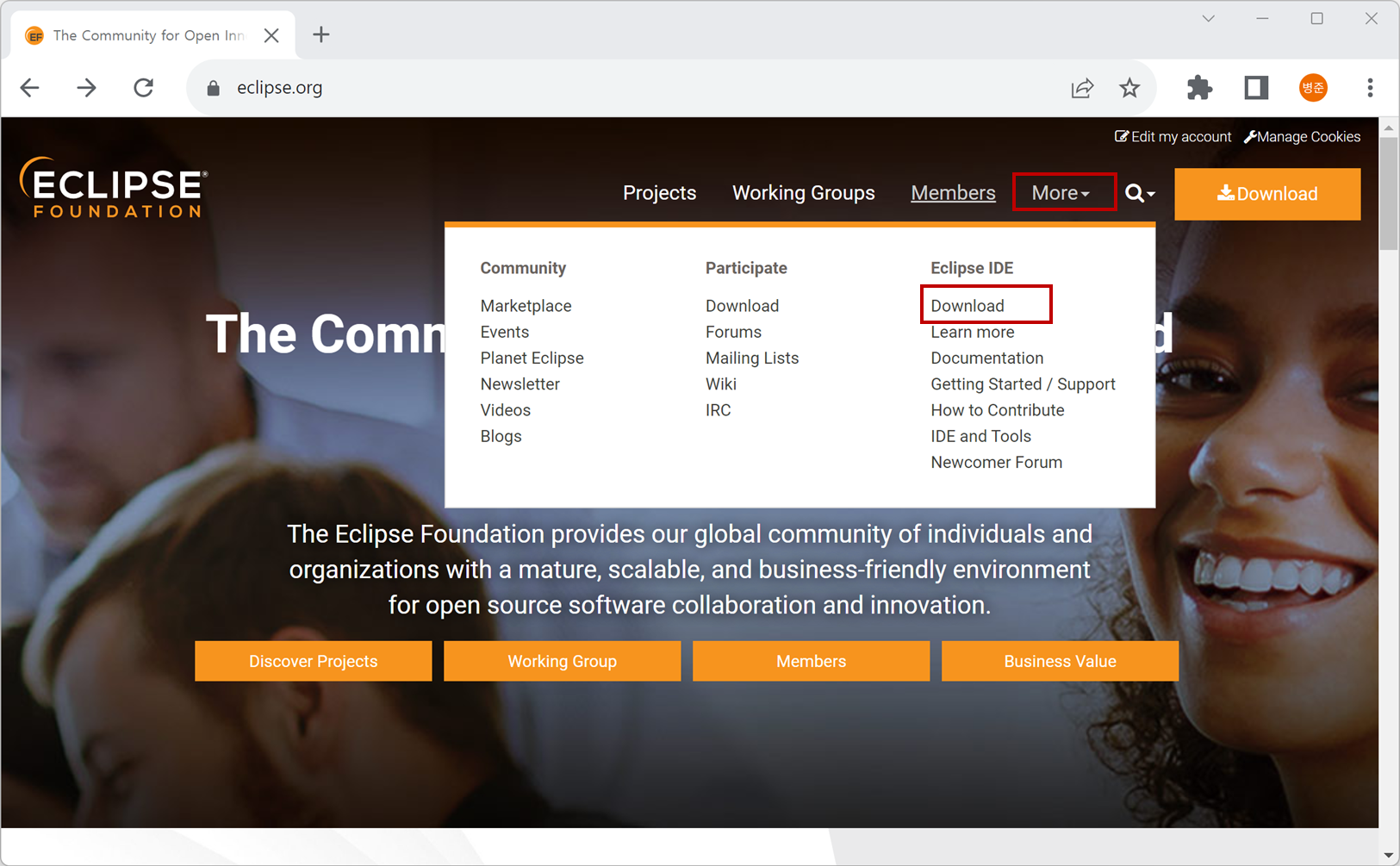Open Edit my account link
Image resolution: width=1400 pixels, height=866 pixels.
1173,137
